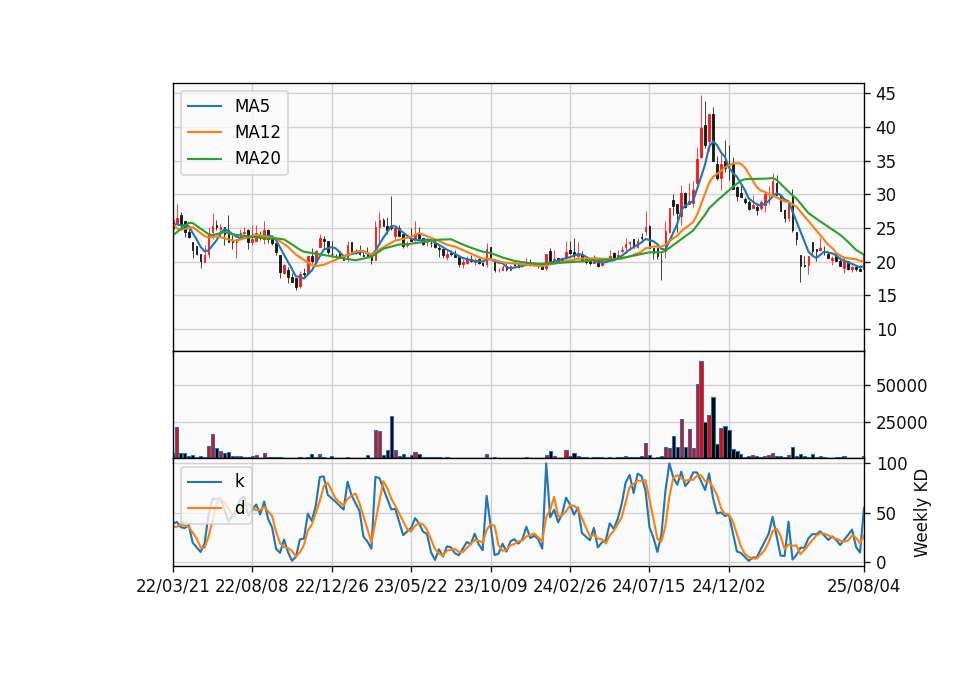The image size is (960, 690).
Task: Click the 0 KD axis label
Action: (x=881, y=562)
